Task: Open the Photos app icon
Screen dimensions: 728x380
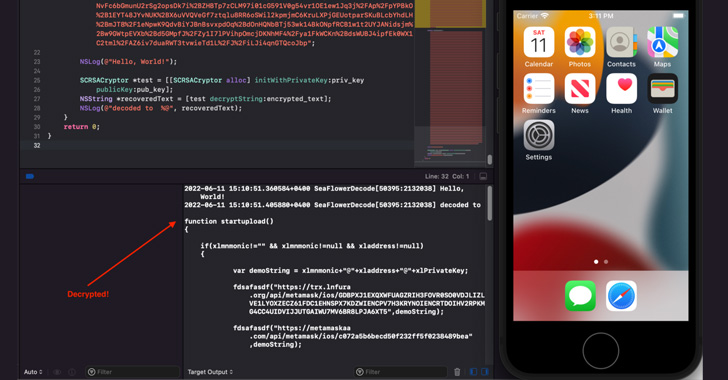Action: click(580, 42)
